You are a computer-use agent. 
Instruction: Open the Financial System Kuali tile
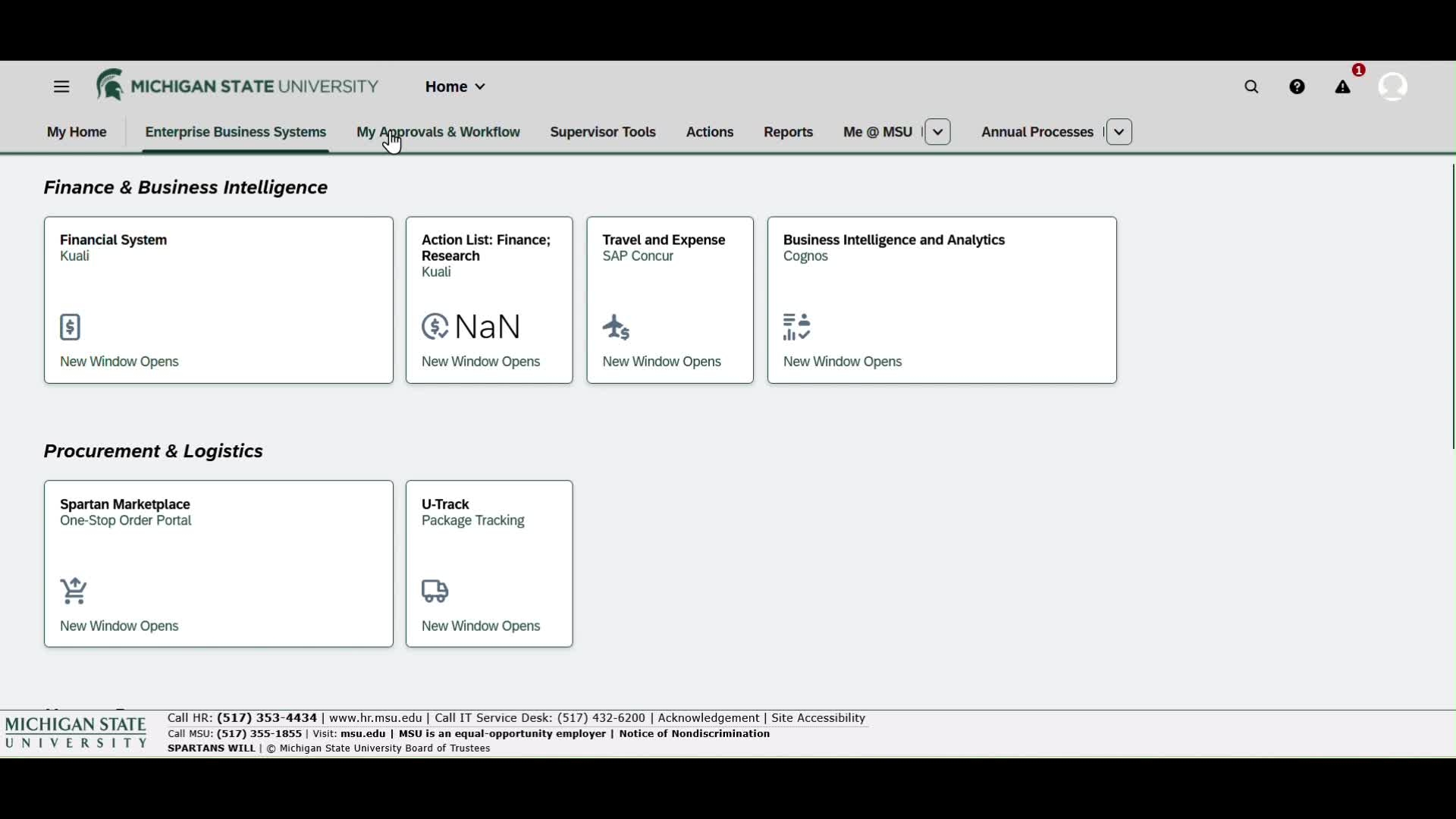[x=219, y=300]
